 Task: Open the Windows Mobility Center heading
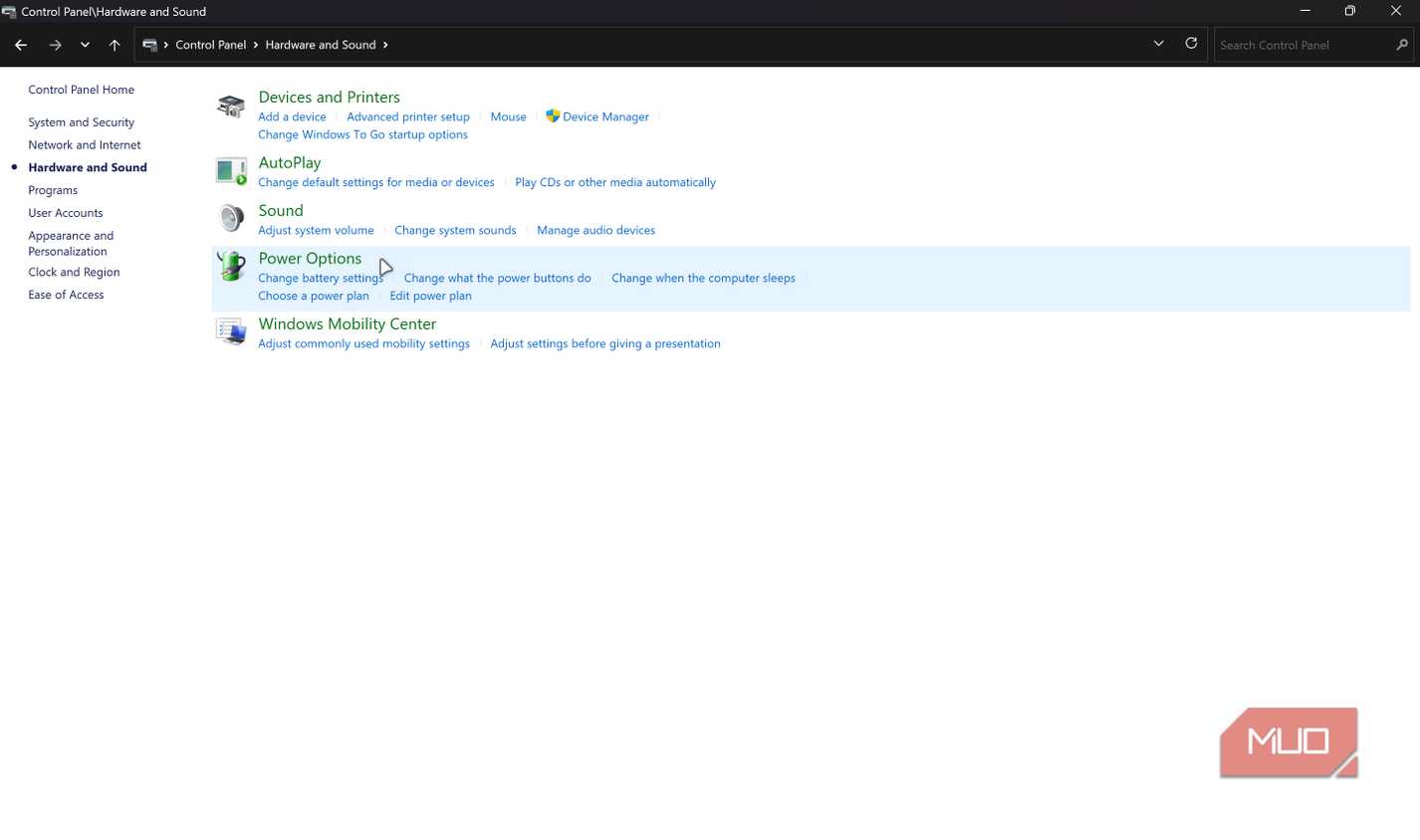point(348,323)
